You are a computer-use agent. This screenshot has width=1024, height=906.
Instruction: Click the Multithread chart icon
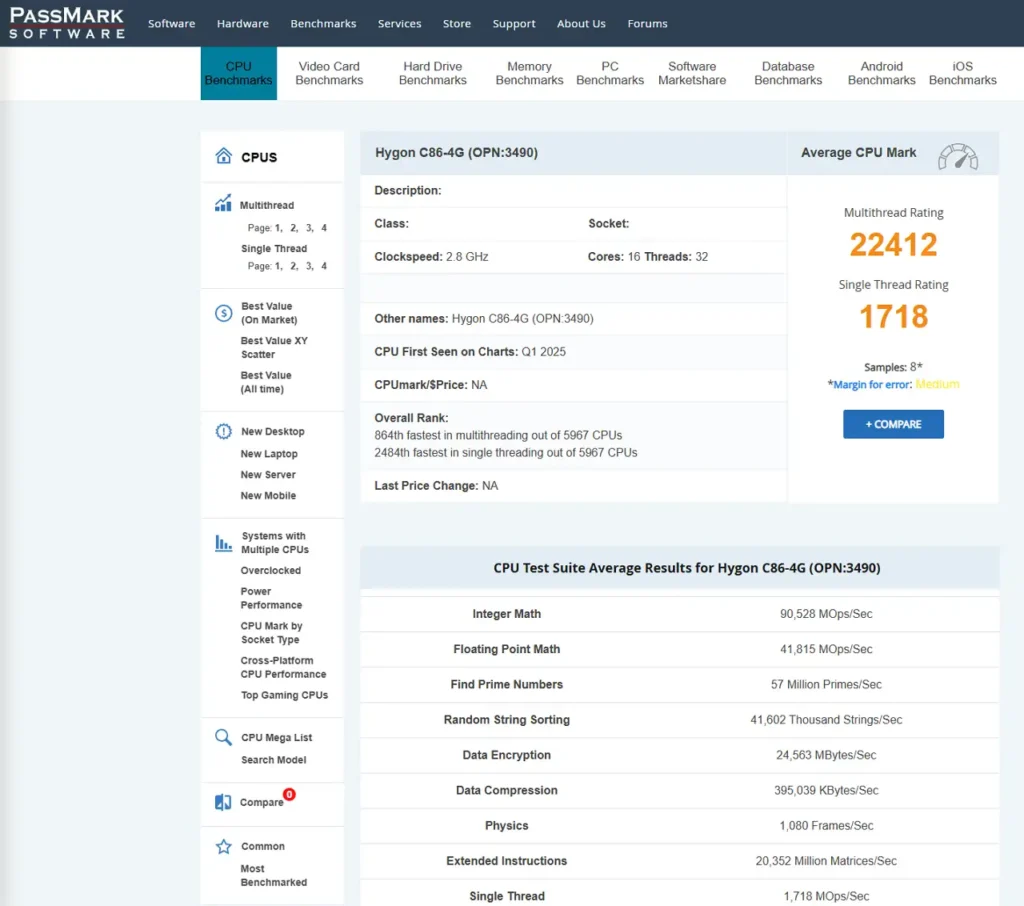click(x=223, y=203)
